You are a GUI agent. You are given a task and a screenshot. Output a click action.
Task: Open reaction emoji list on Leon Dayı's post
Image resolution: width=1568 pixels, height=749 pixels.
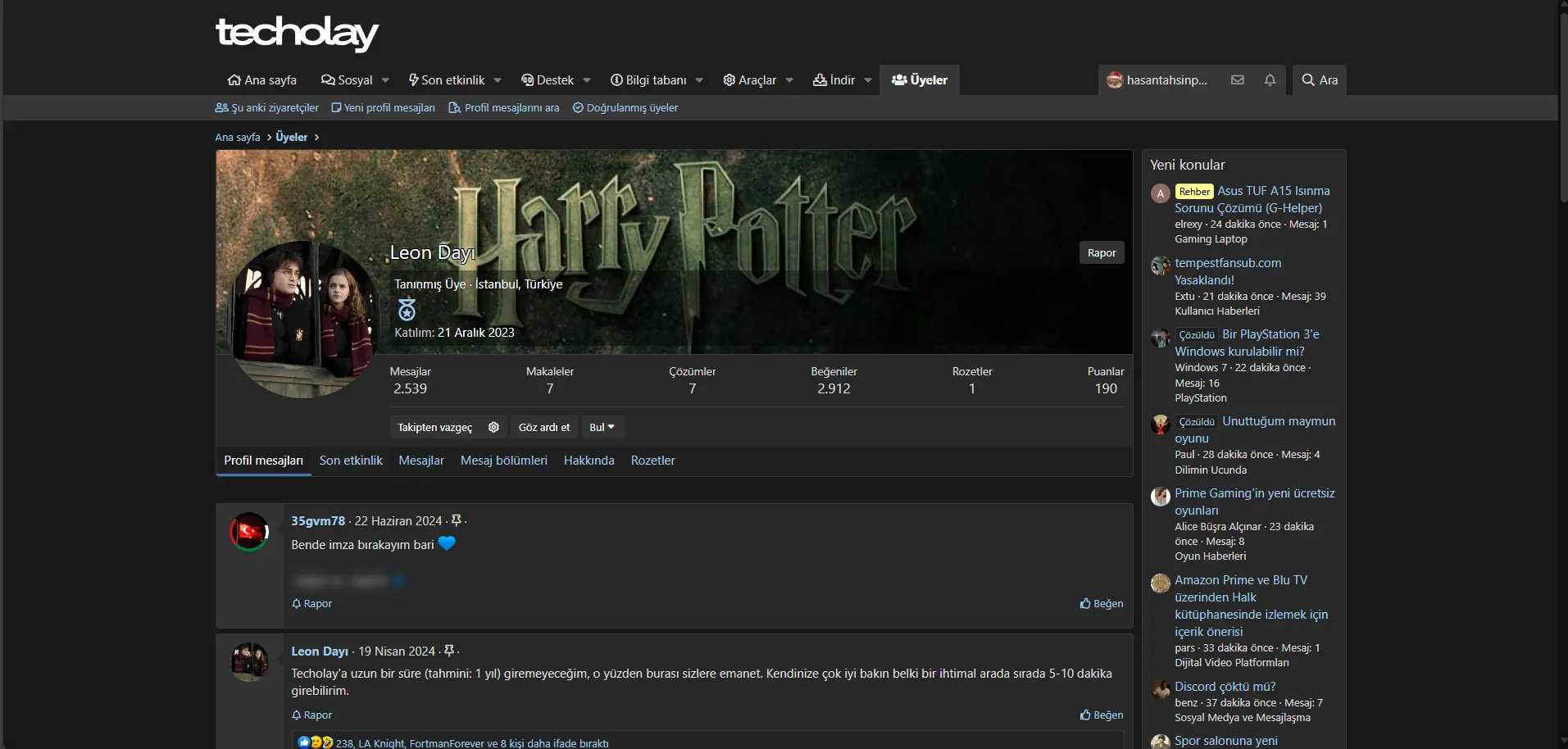pos(316,742)
